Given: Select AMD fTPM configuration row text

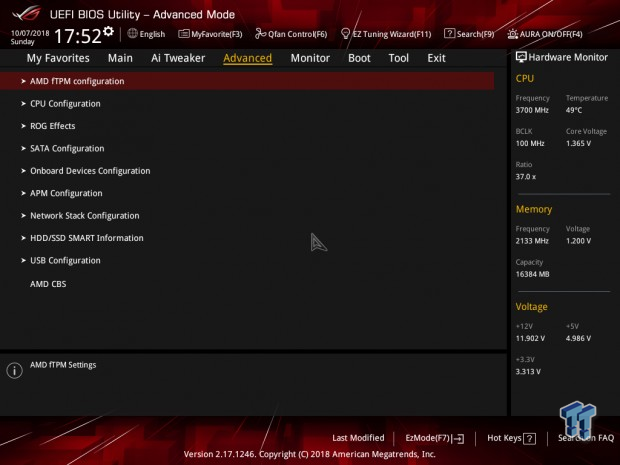Looking at the screenshot, I should pos(77,81).
